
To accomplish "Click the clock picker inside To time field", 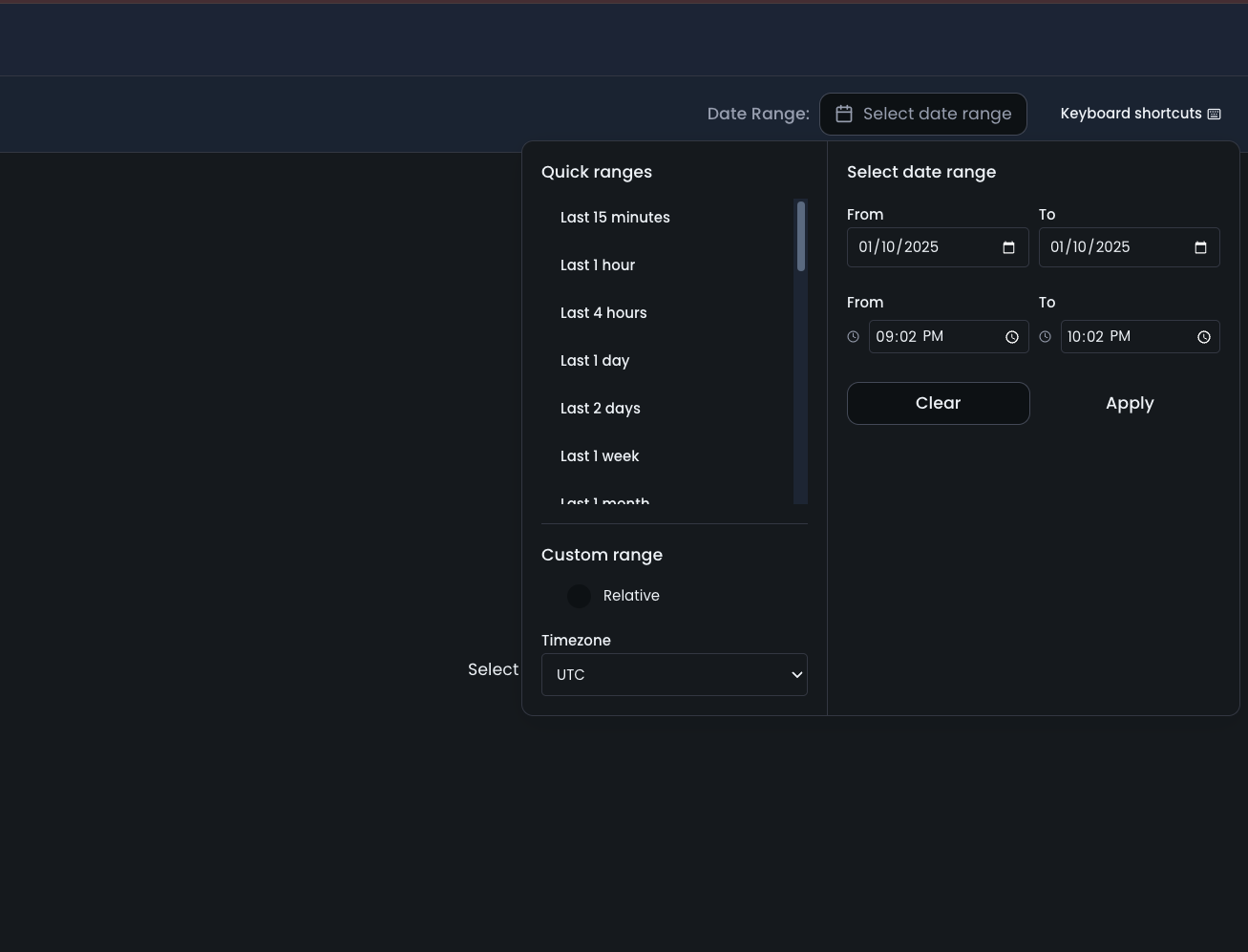I will (x=1203, y=337).
